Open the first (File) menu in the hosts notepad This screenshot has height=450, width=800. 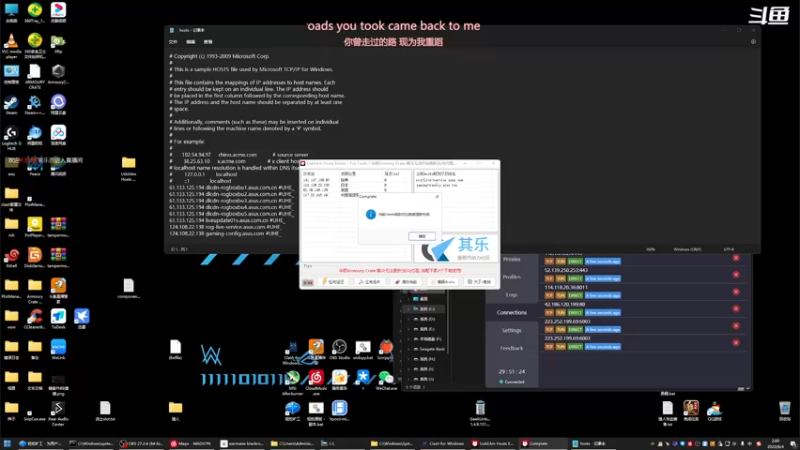pos(173,42)
